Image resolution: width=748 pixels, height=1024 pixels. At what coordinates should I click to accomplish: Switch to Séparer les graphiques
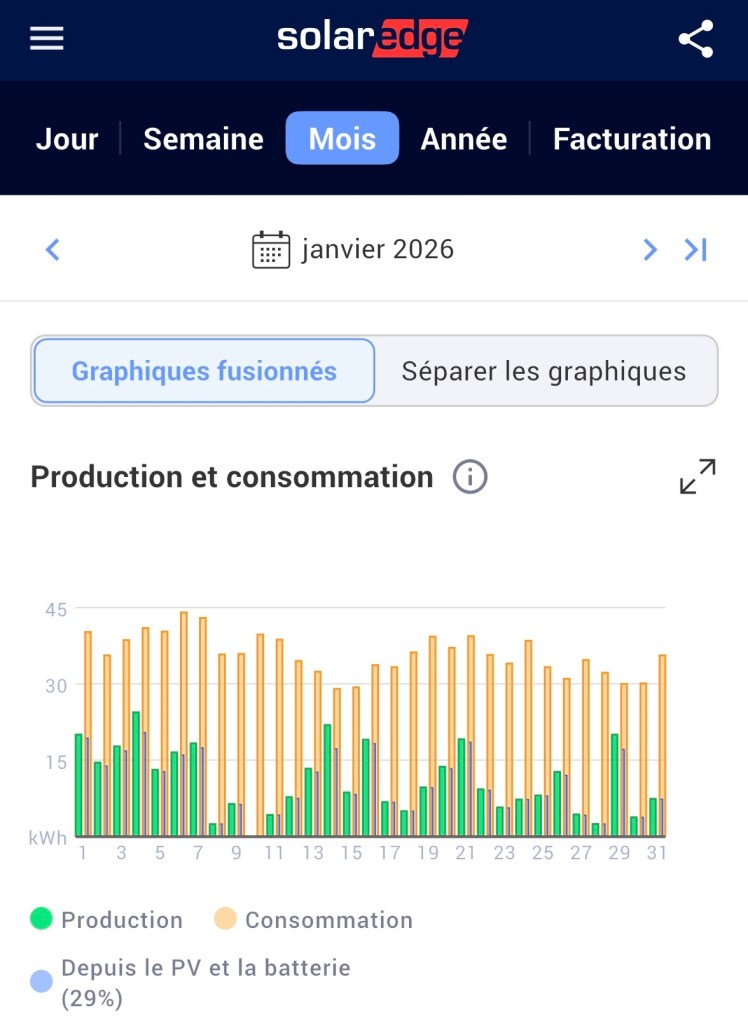tap(544, 371)
